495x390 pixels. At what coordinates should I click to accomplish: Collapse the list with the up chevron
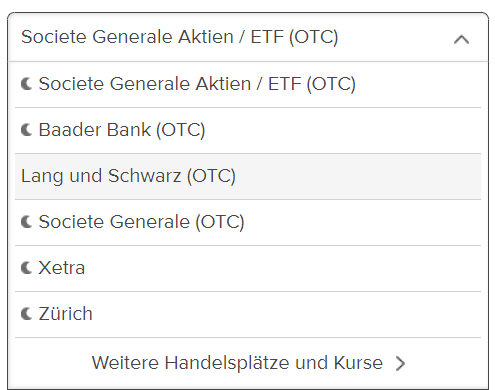point(461,40)
